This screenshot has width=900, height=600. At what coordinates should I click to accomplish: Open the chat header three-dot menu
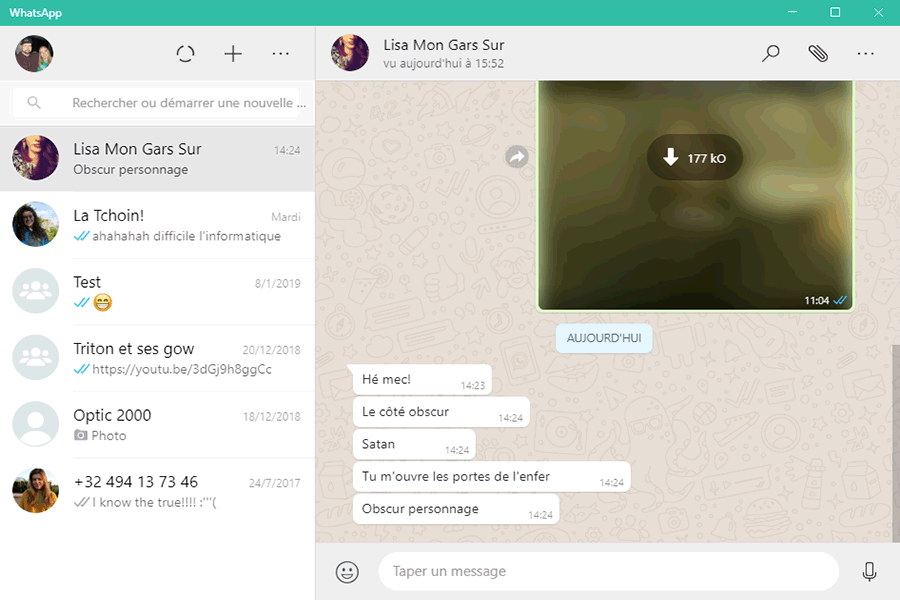pyautogui.click(x=866, y=54)
